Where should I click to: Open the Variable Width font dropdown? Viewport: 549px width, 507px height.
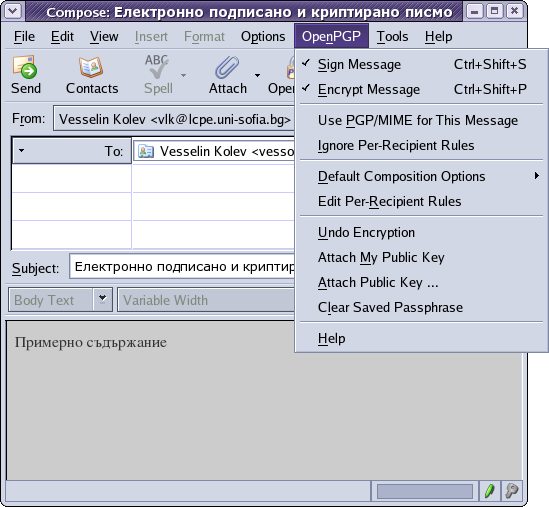(207, 300)
